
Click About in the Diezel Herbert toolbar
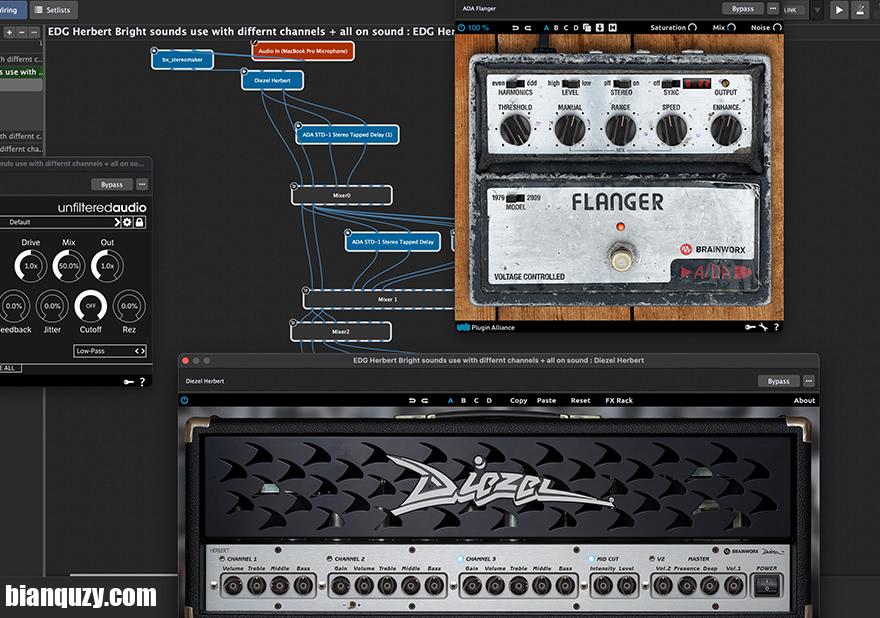coord(804,400)
